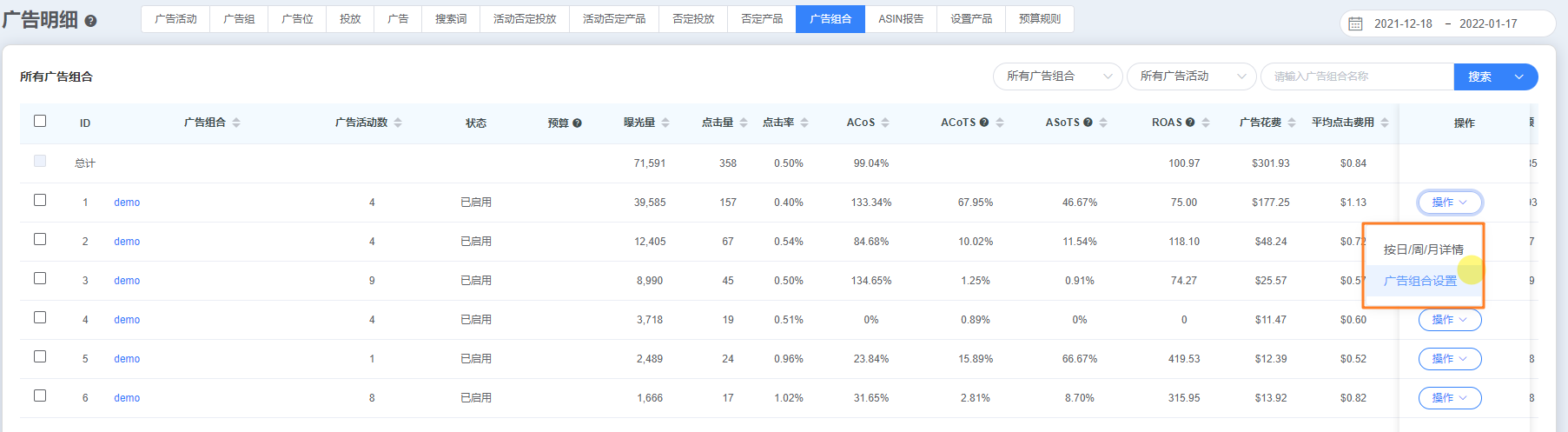Screen dimensions: 1568x432
Task: Focus the 请输入广告组合名称 search field
Action: click(x=1356, y=76)
